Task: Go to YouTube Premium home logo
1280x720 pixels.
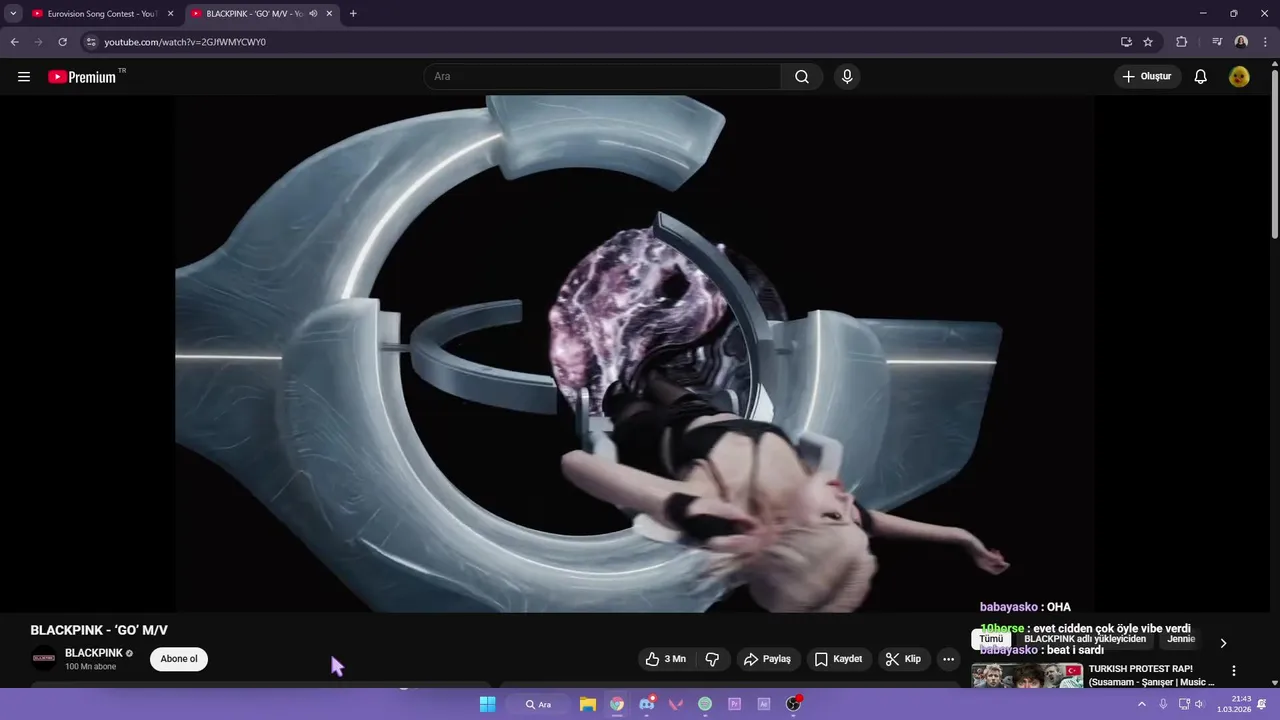Action: coord(83,77)
